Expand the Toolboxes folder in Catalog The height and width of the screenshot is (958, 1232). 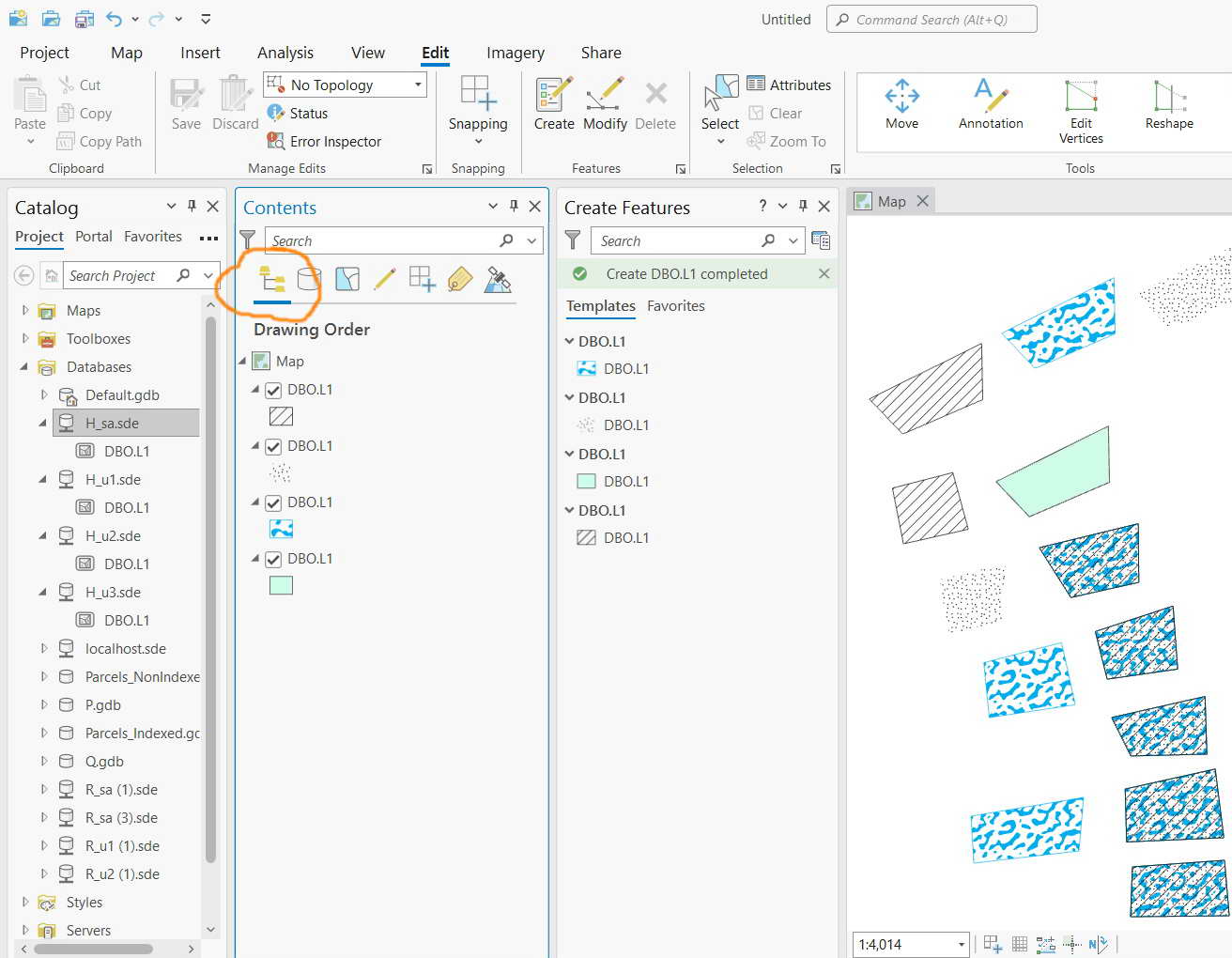tap(25, 338)
